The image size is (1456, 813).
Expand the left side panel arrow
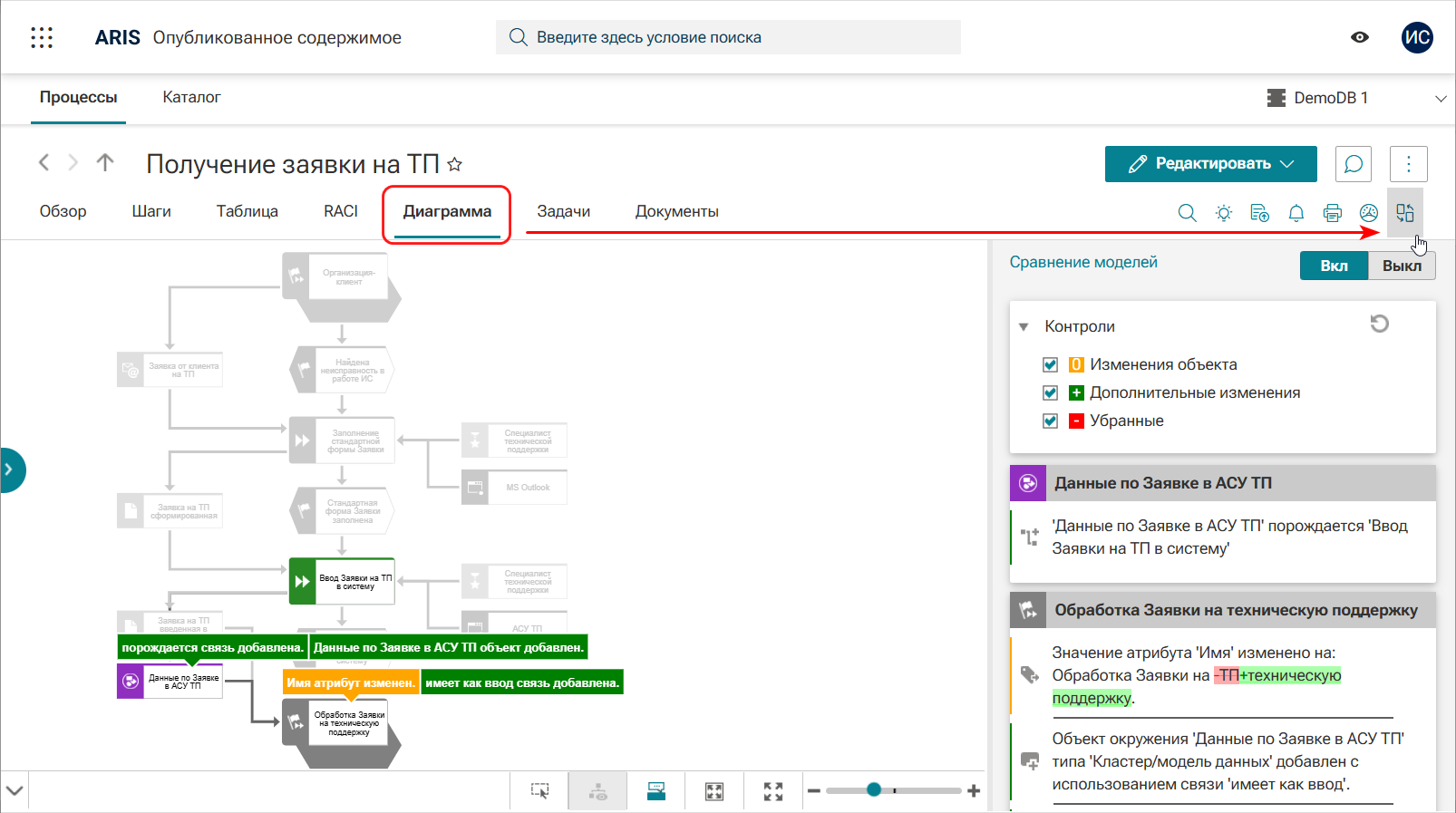click(11, 469)
